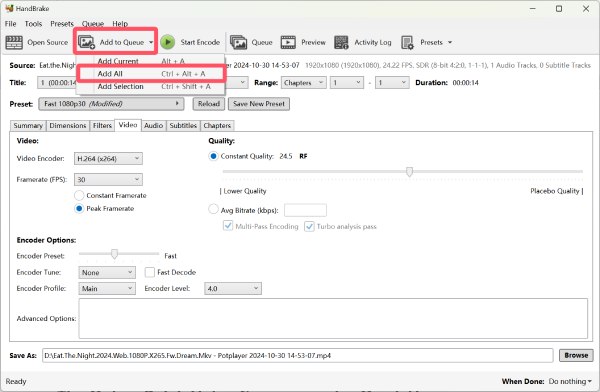Click the Reload preset button

(209, 104)
